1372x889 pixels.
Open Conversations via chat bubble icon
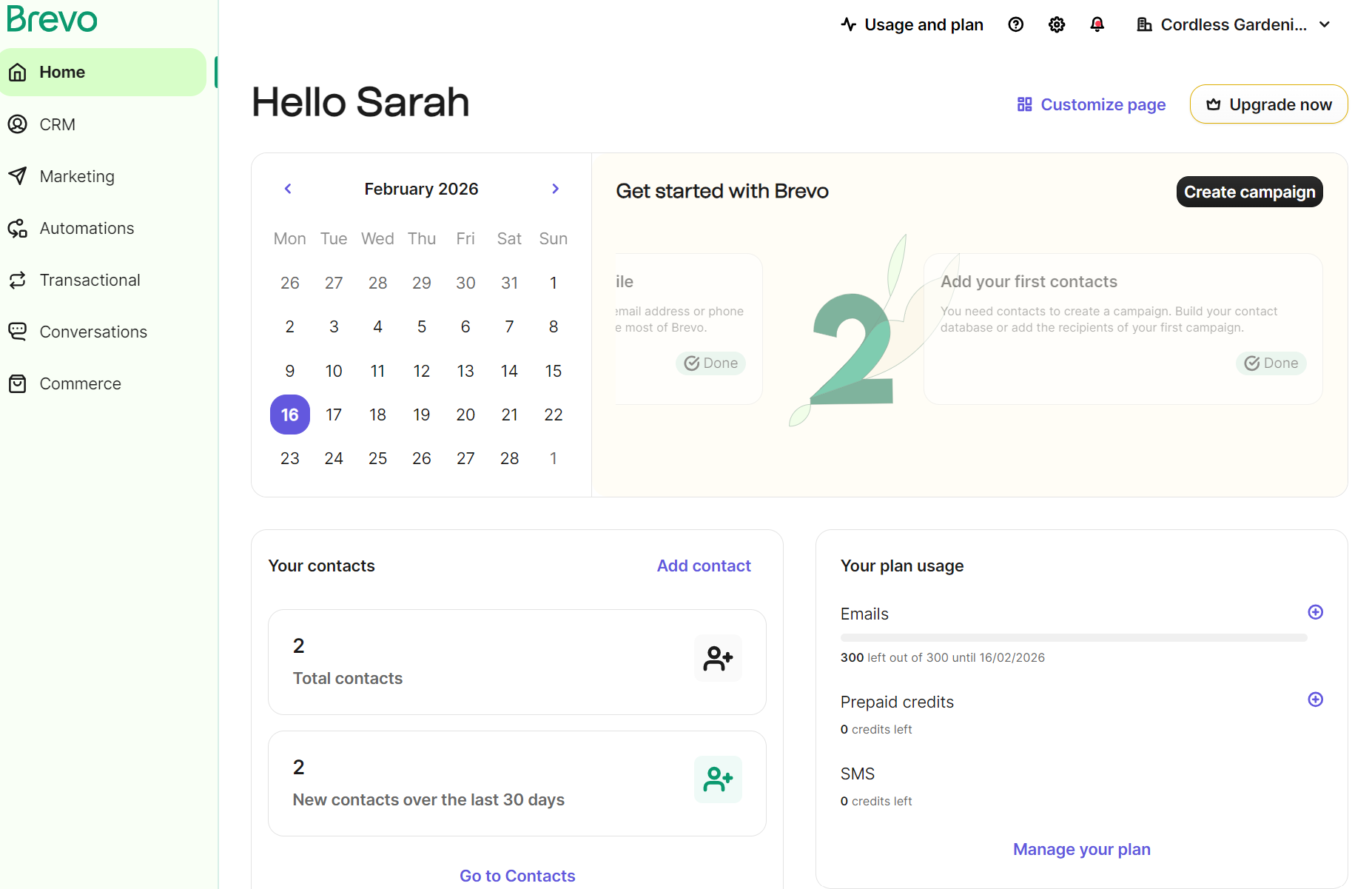point(18,331)
